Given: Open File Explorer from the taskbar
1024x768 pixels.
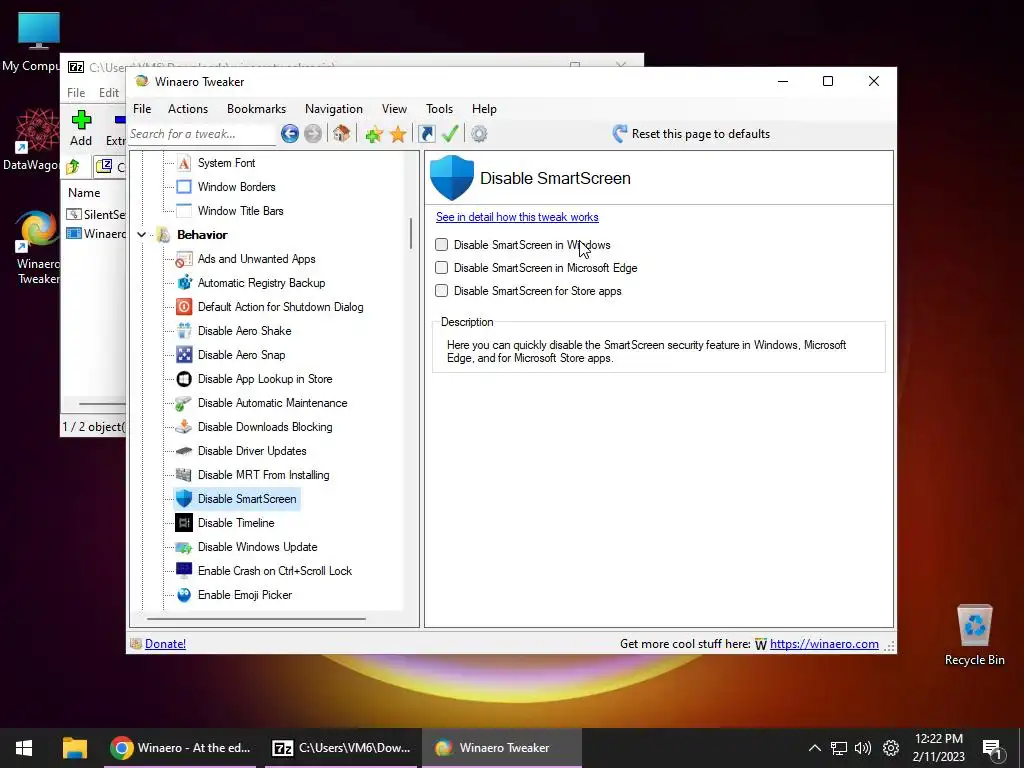Looking at the screenshot, I should [x=75, y=748].
